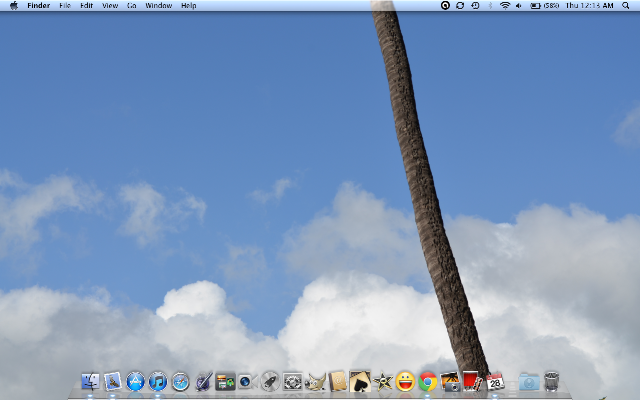Open iCal calendar icon showing 28

pyautogui.click(x=495, y=382)
